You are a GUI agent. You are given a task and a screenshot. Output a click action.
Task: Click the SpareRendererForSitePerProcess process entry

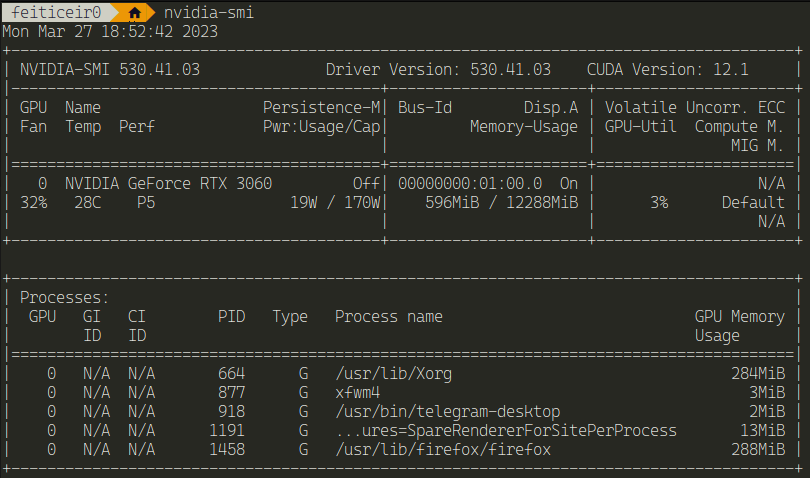pyautogui.click(x=506, y=431)
